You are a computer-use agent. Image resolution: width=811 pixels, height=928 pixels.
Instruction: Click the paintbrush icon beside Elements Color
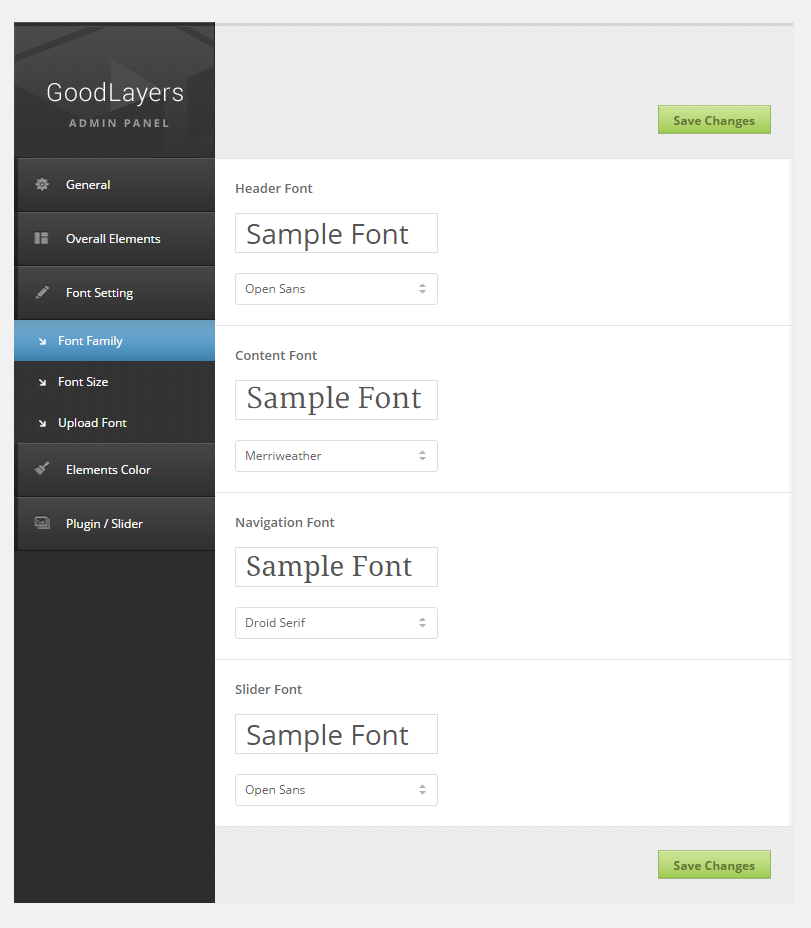click(42, 468)
